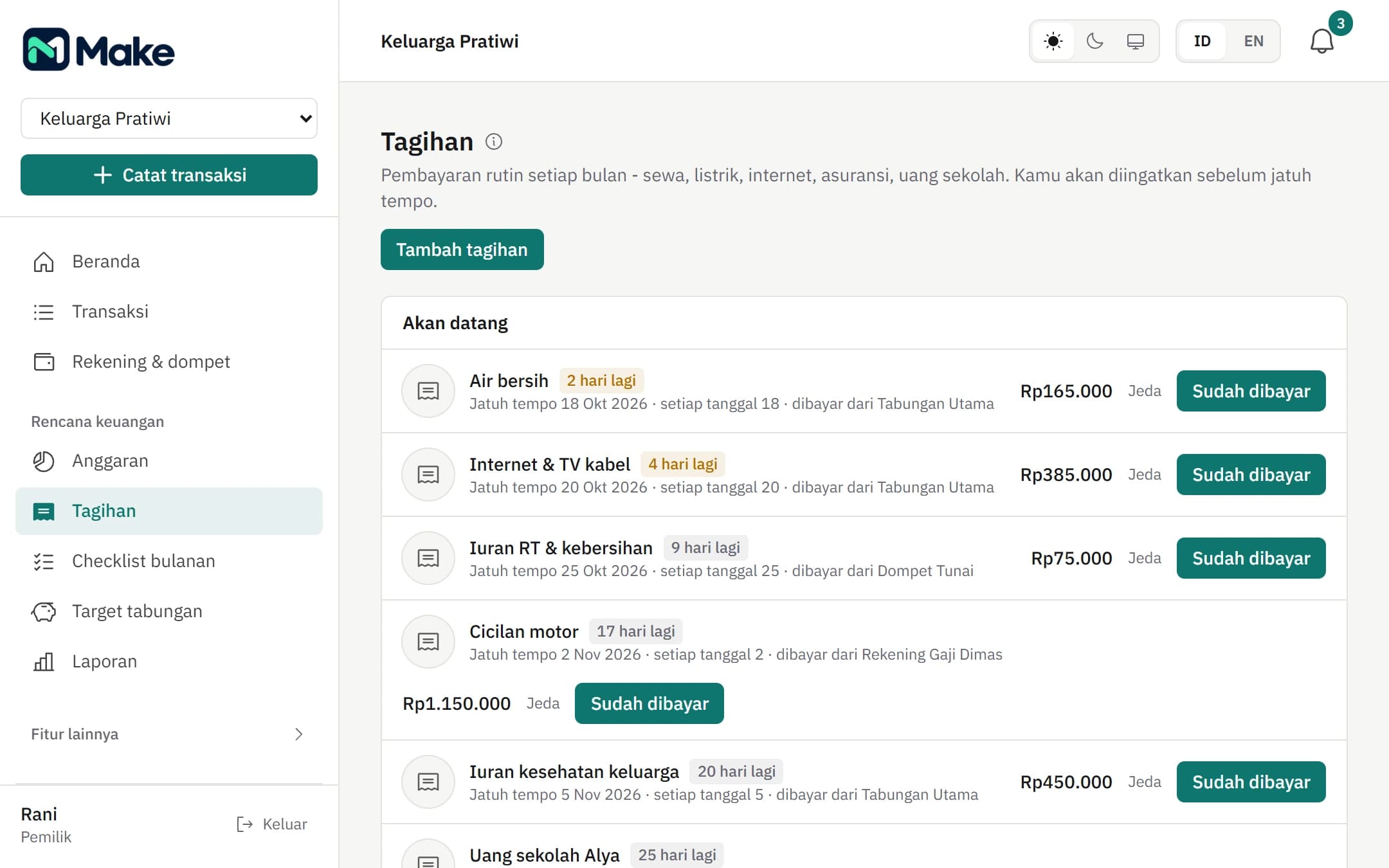Open the Transaksi page
Image resolution: width=1389 pixels, height=868 pixels.
tap(169, 312)
